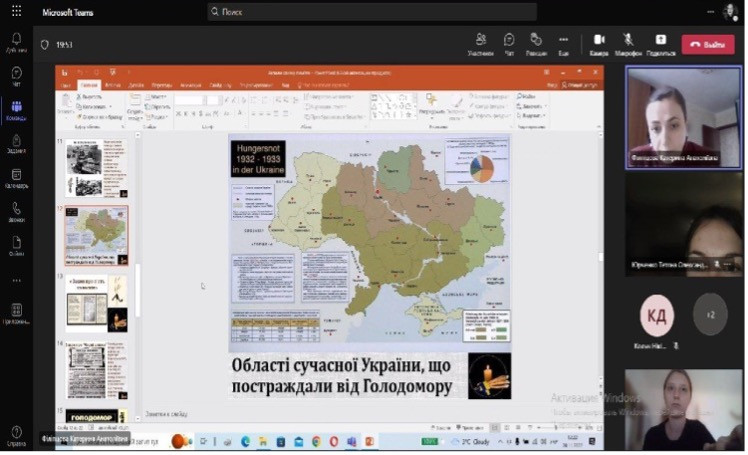Click the Teams search box

coord(371,12)
